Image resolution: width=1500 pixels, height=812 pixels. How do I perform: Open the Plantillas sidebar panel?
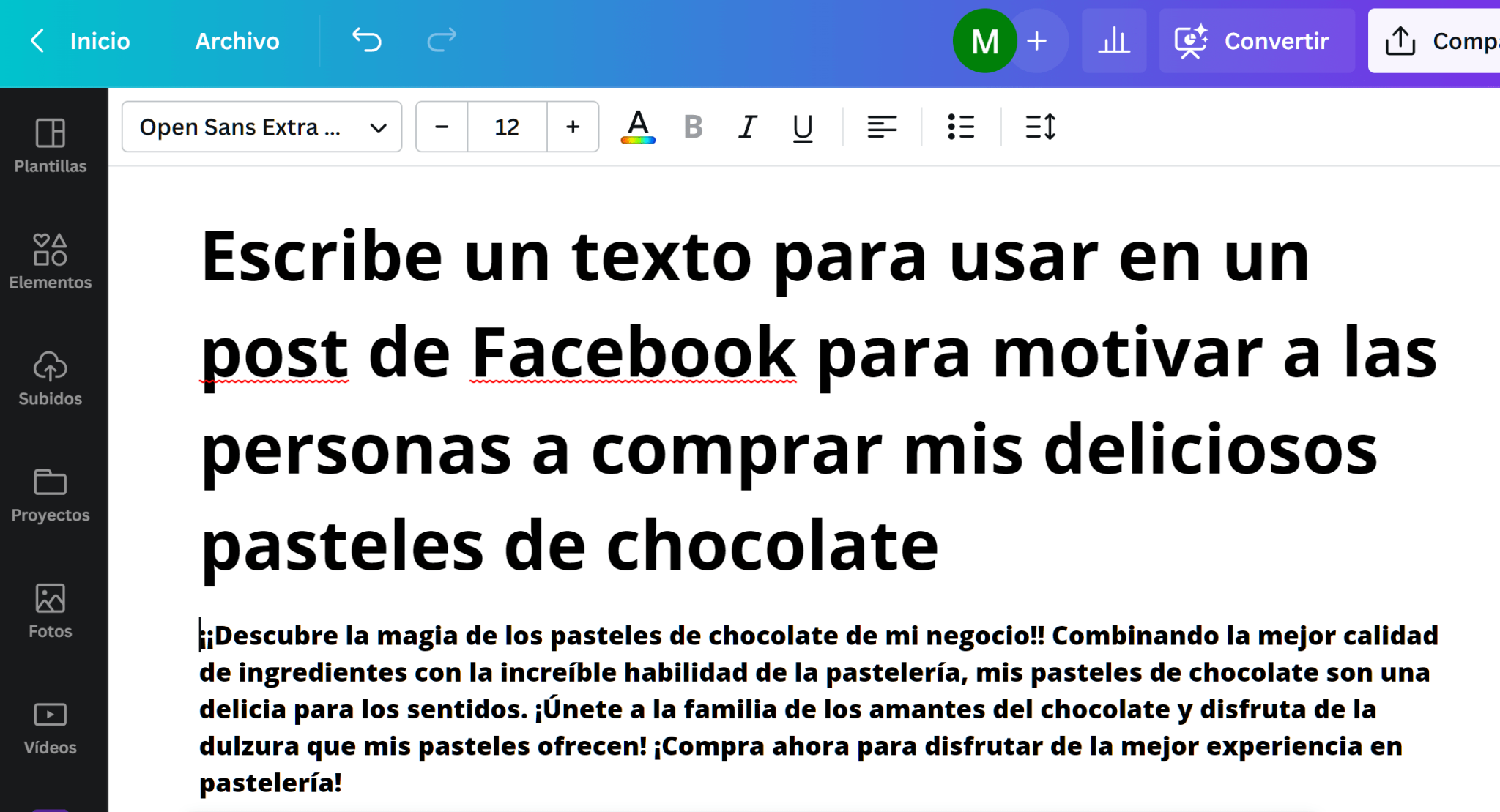[x=51, y=146]
